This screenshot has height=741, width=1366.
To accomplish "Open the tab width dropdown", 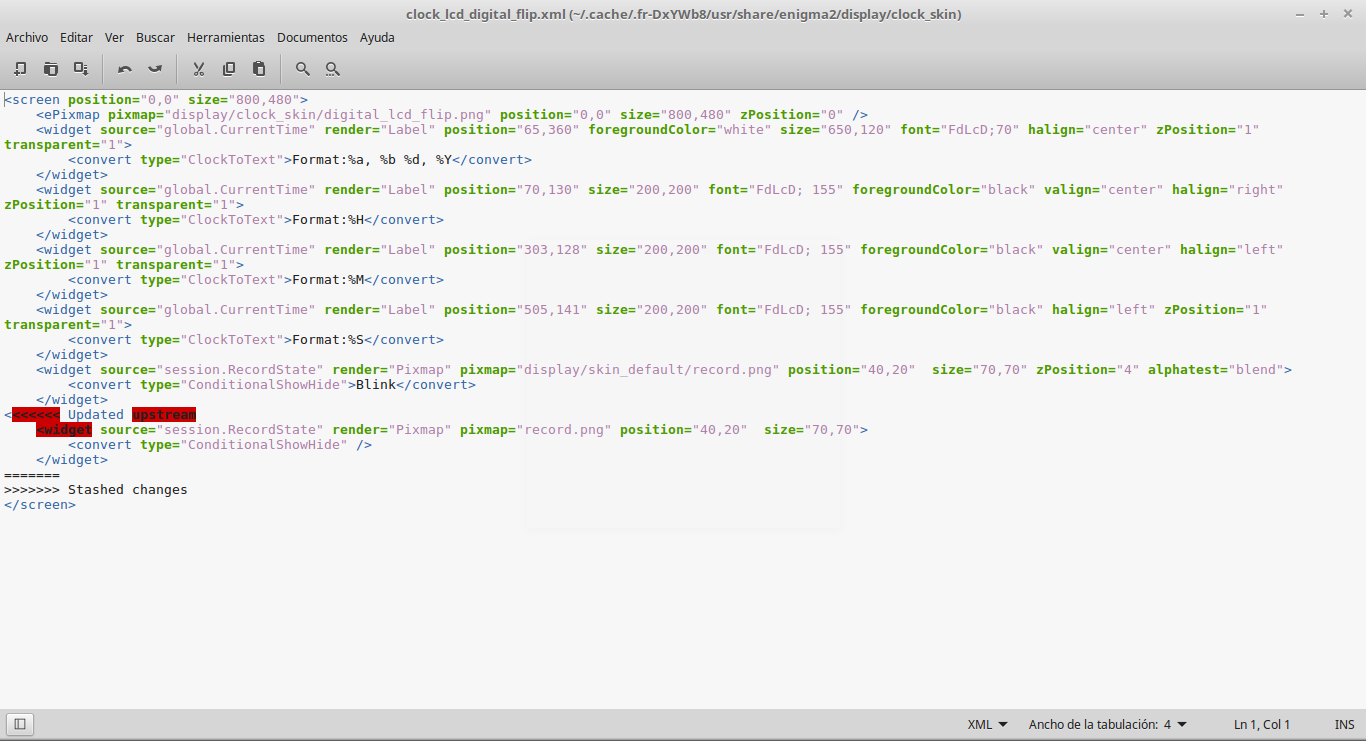I will coord(1108,724).
